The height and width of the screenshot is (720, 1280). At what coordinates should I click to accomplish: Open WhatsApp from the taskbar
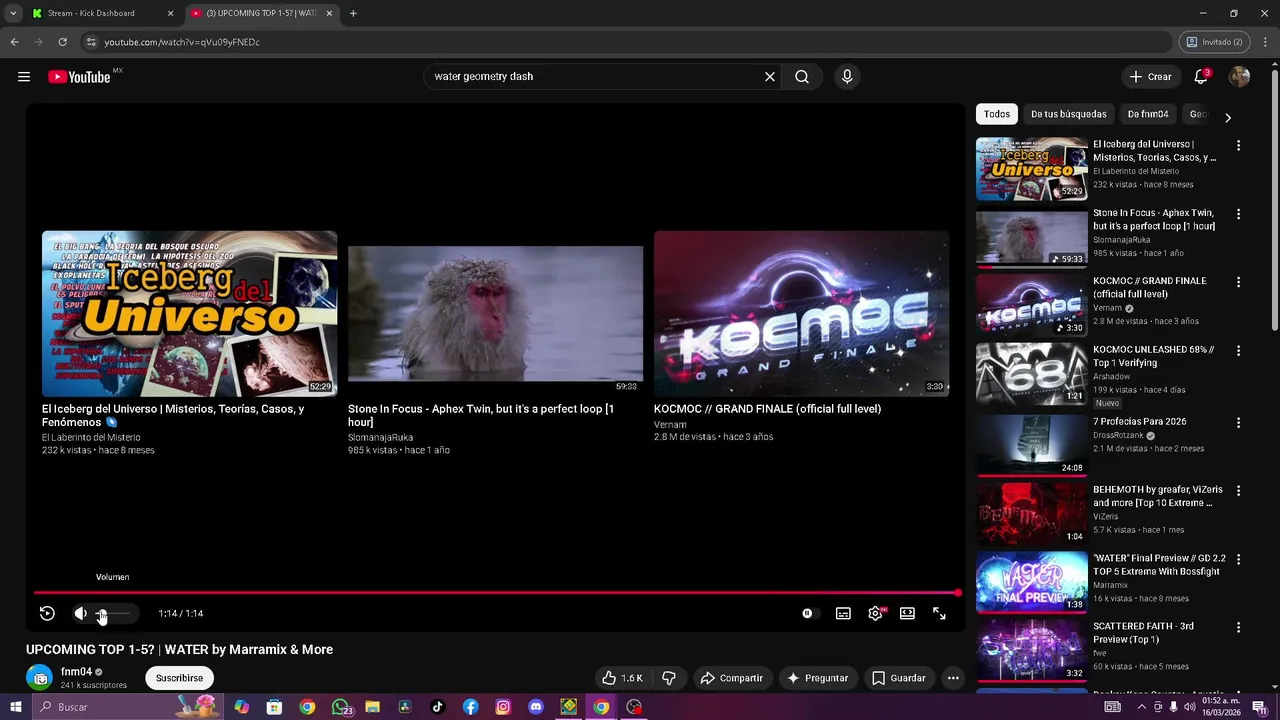click(341, 707)
